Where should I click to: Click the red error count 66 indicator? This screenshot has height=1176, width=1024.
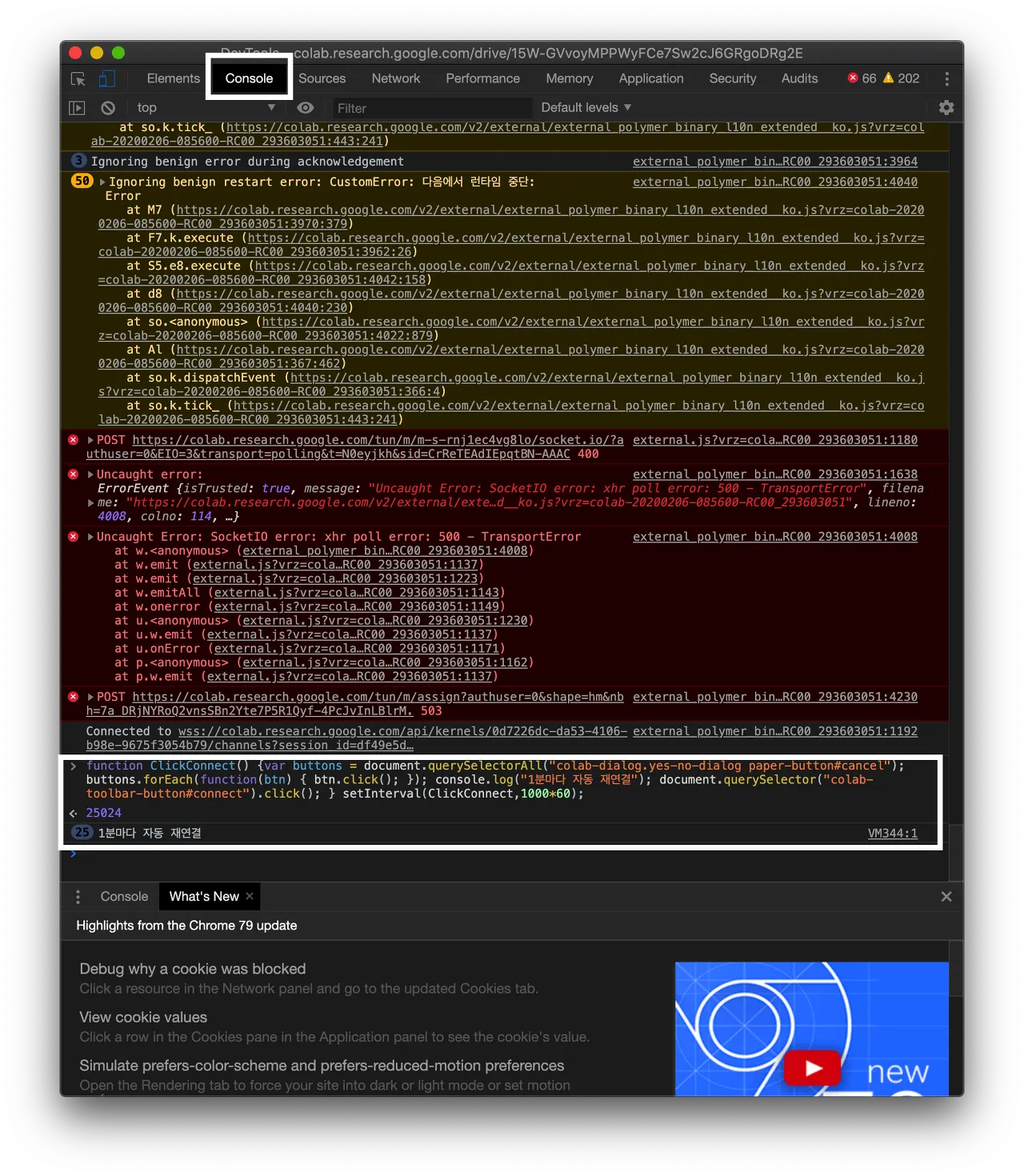click(862, 78)
